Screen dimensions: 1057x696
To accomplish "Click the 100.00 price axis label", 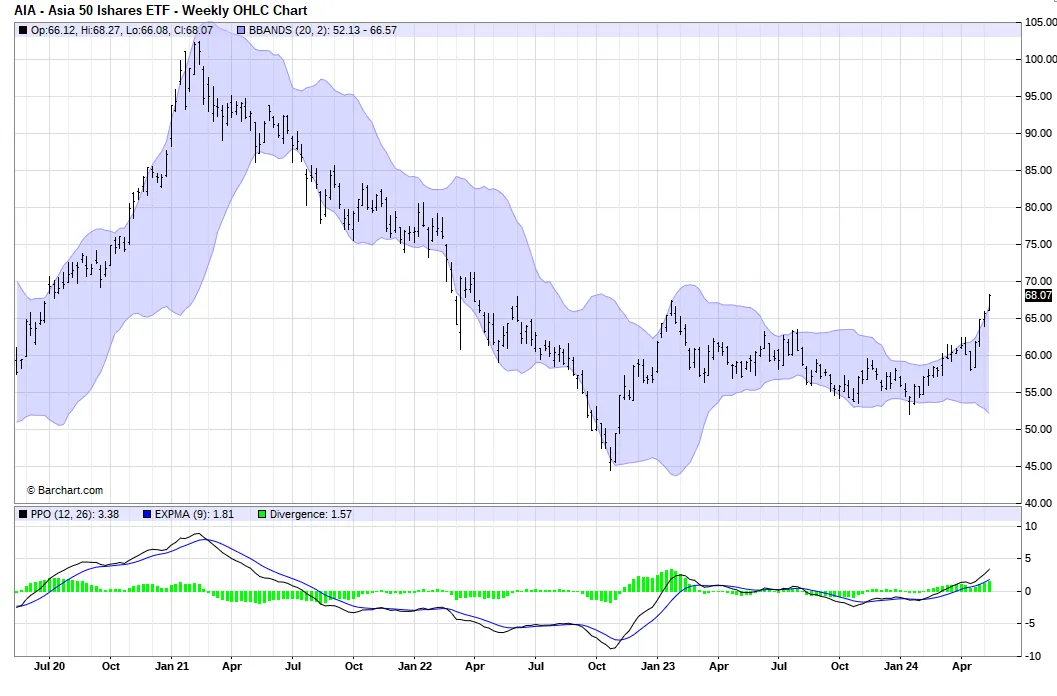I will coord(1040,59).
